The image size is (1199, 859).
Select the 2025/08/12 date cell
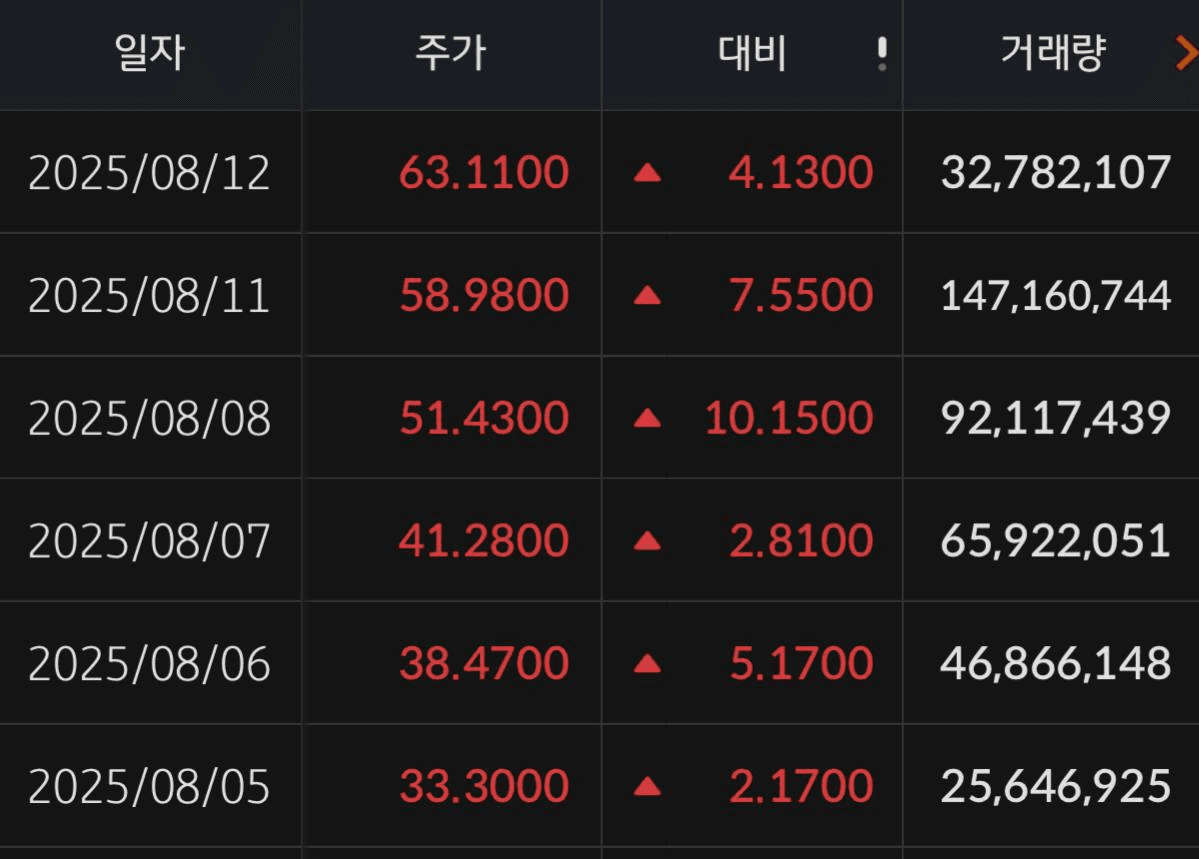click(149, 173)
